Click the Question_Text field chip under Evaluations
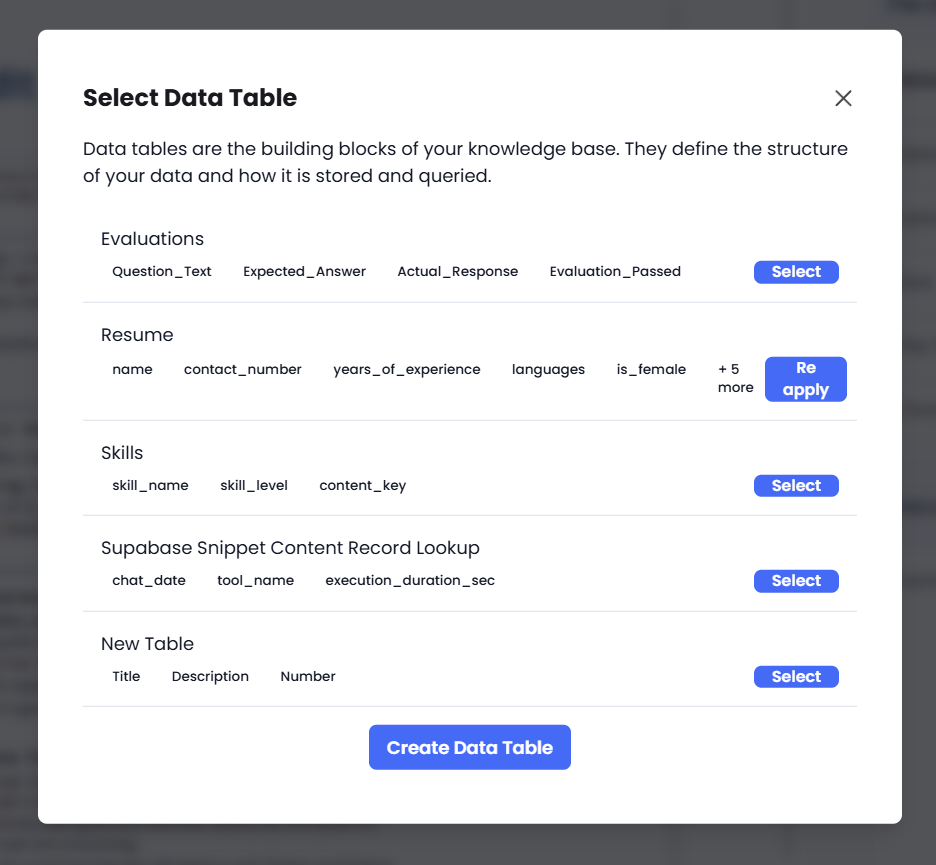Viewport: 936px width, 865px height. coord(161,271)
